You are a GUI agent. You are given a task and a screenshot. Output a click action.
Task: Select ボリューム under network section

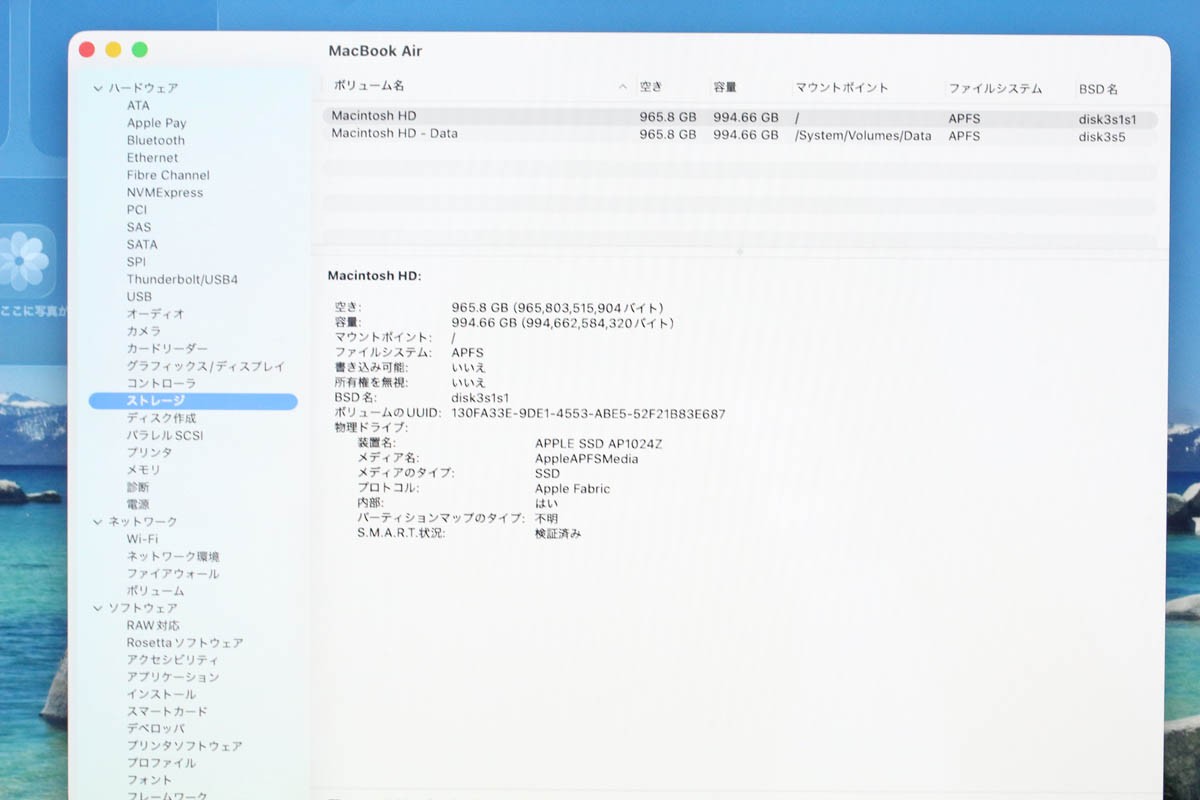(x=155, y=591)
